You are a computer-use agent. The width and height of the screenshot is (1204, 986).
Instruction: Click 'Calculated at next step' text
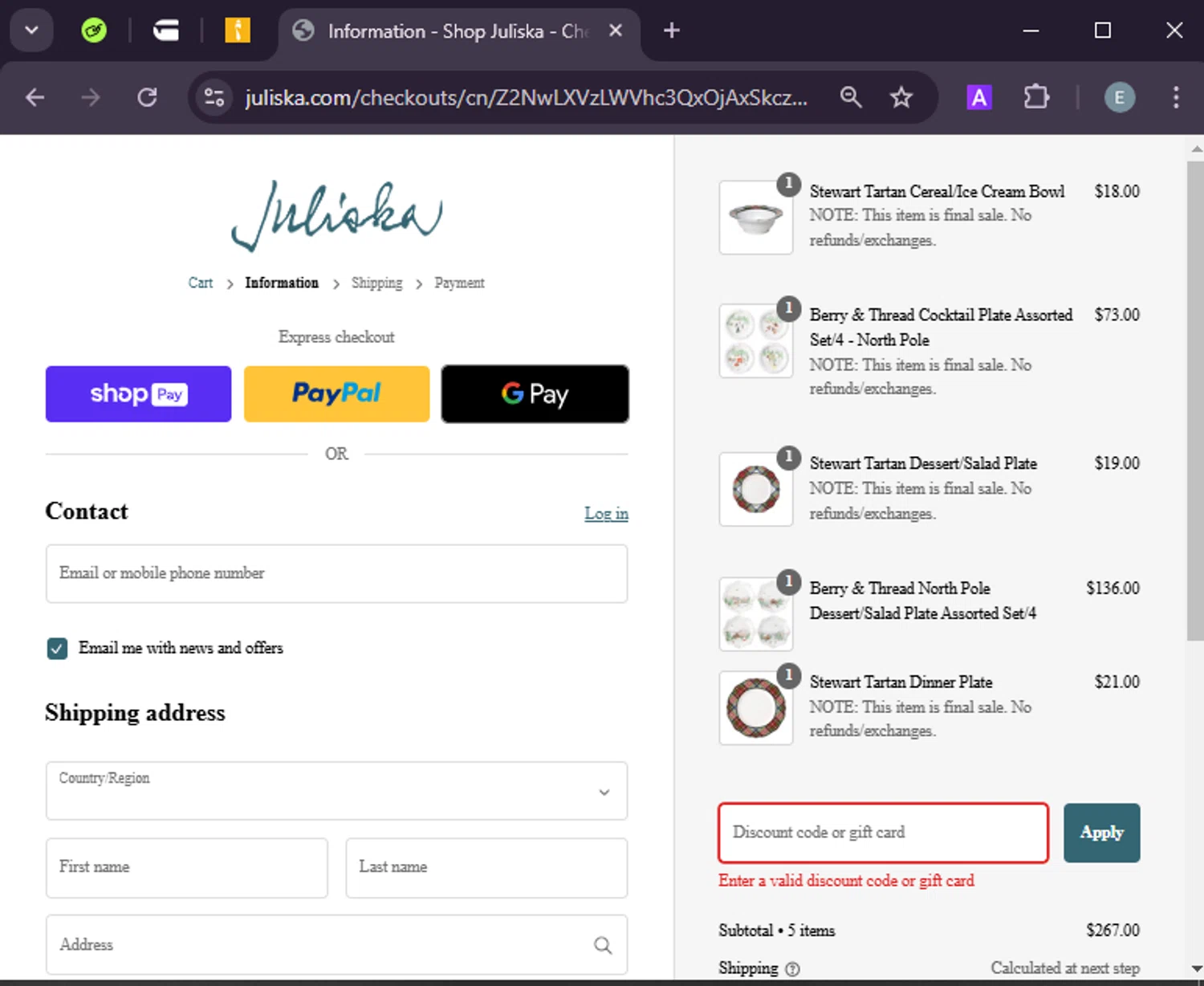point(1065,968)
